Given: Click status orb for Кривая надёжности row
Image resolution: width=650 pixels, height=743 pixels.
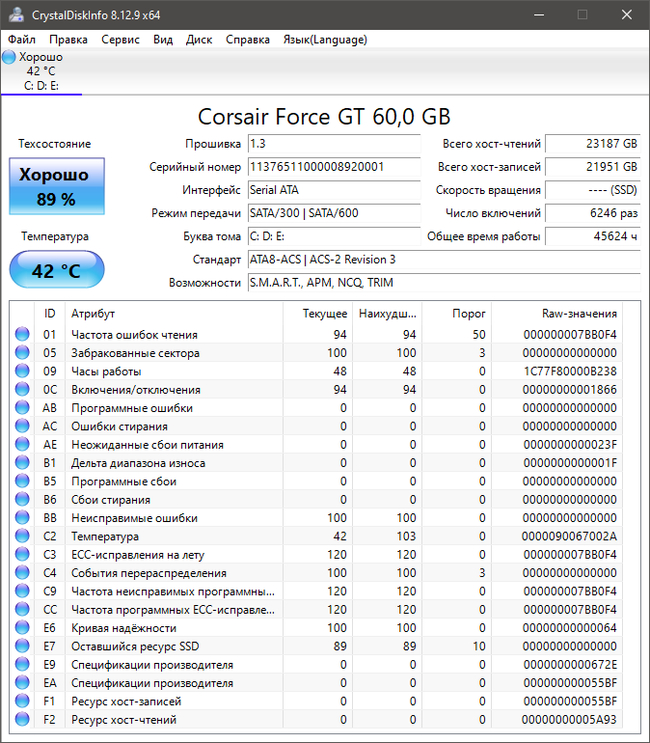Looking at the screenshot, I should [x=22, y=627].
